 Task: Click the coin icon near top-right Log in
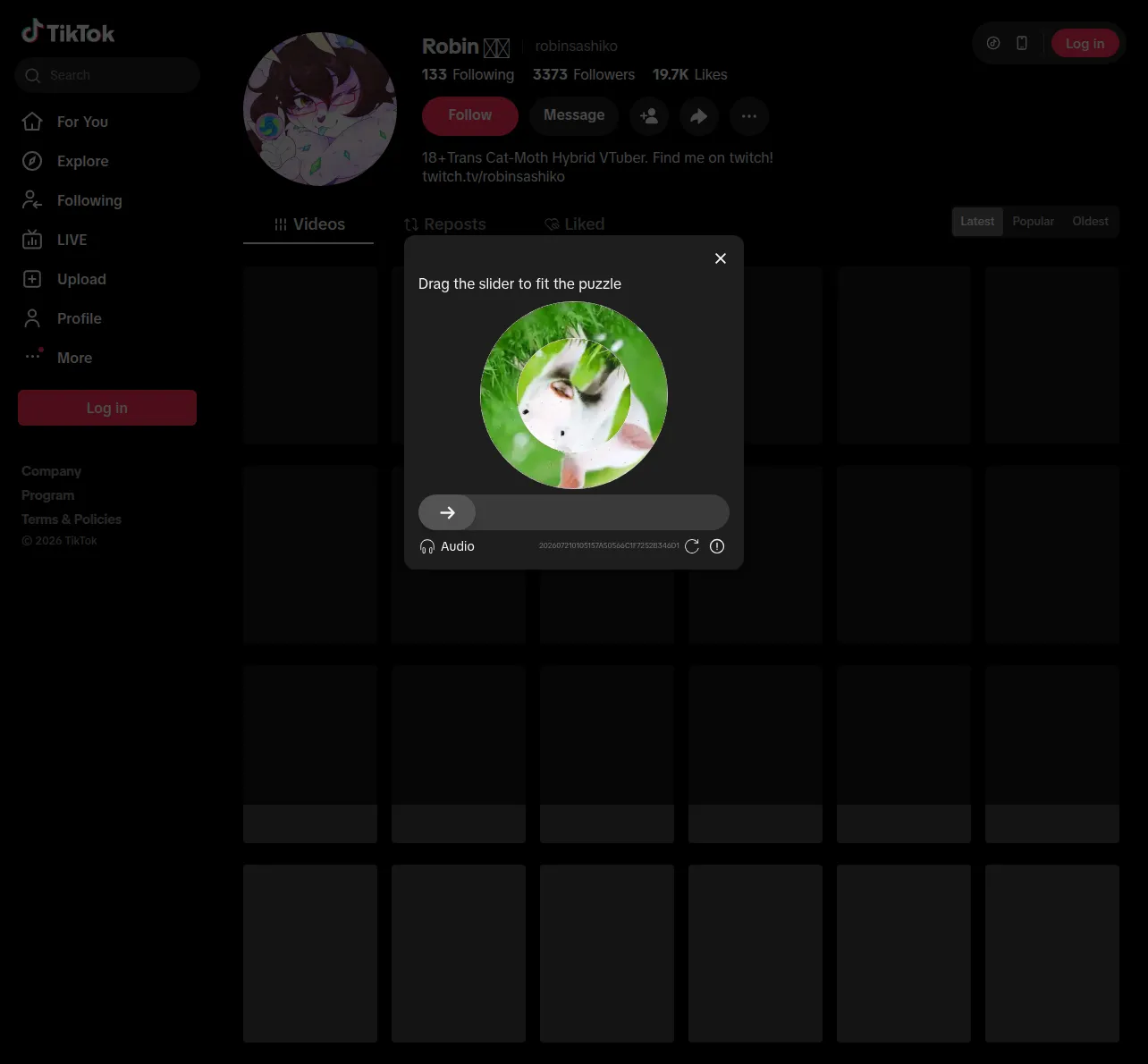(993, 43)
